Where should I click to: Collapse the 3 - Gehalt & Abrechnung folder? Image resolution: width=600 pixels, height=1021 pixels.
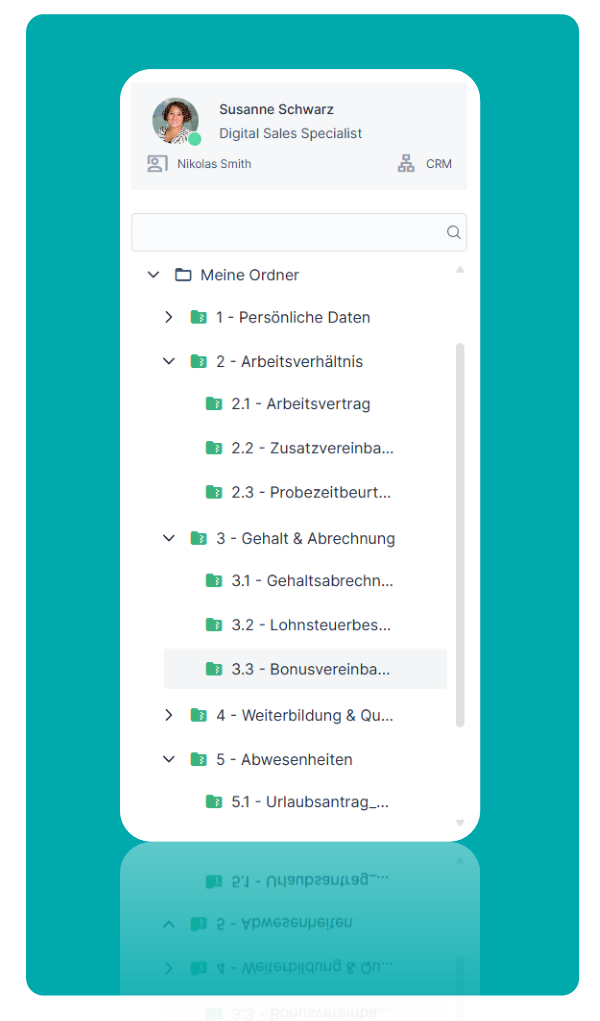tap(169, 538)
